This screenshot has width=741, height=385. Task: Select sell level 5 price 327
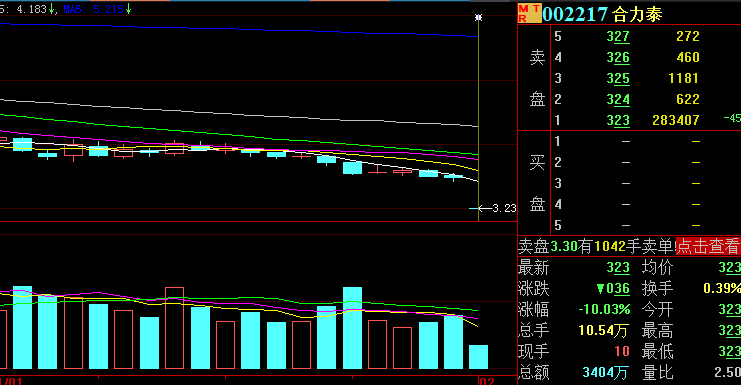coord(618,36)
